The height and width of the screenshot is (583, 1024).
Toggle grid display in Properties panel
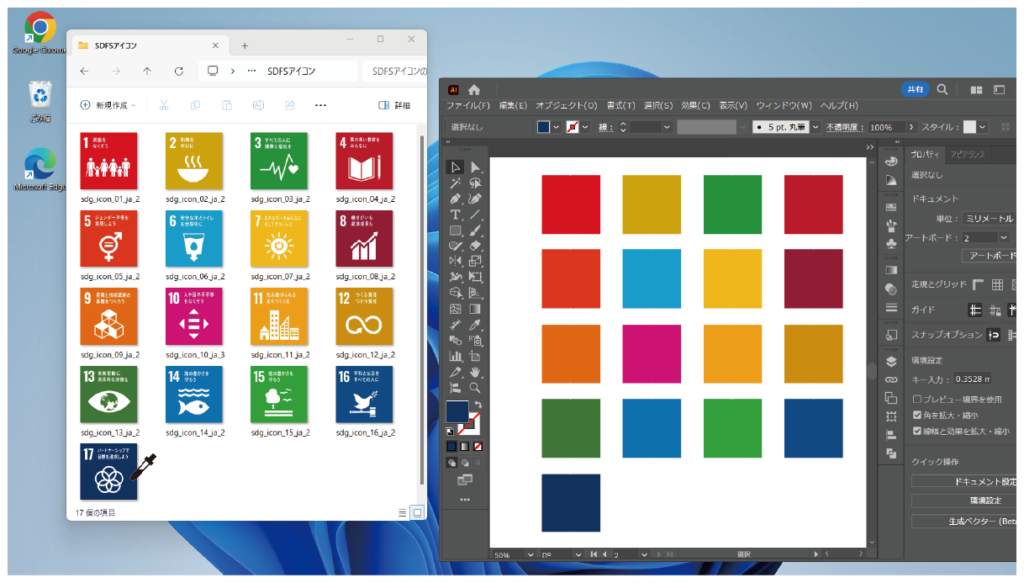click(997, 284)
